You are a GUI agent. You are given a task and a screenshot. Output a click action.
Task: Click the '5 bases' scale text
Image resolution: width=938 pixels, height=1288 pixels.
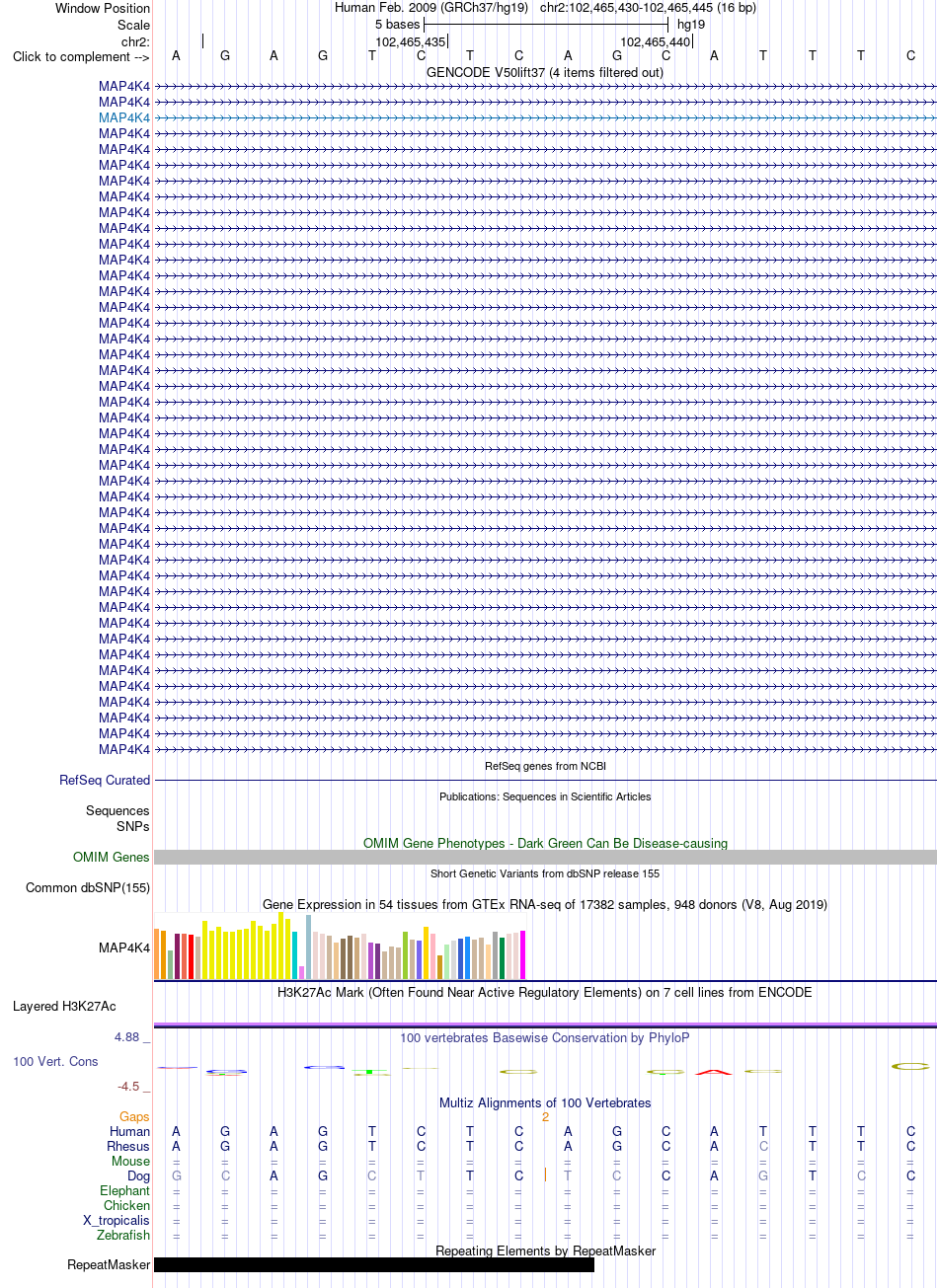tap(397, 24)
